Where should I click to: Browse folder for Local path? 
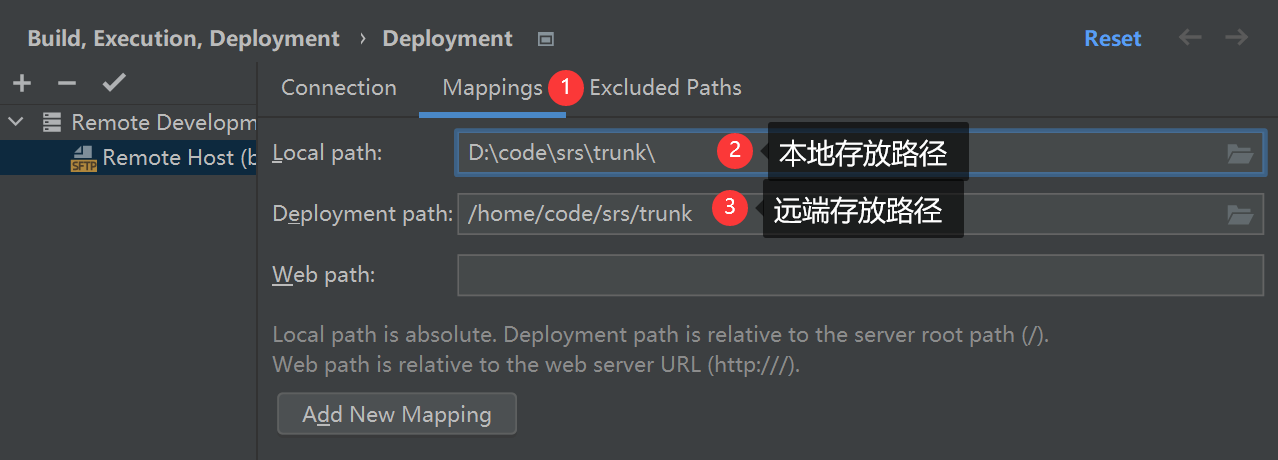point(1240,154)
